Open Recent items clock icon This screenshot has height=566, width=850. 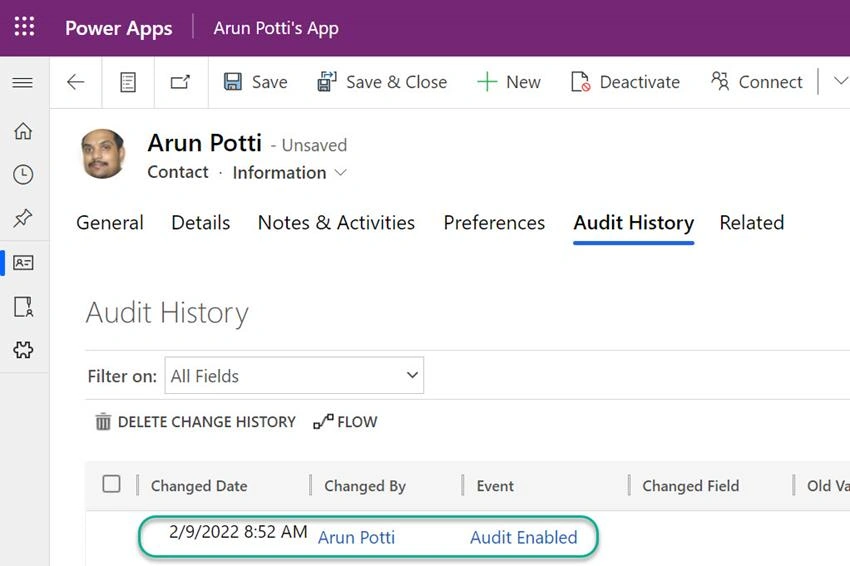23,175
